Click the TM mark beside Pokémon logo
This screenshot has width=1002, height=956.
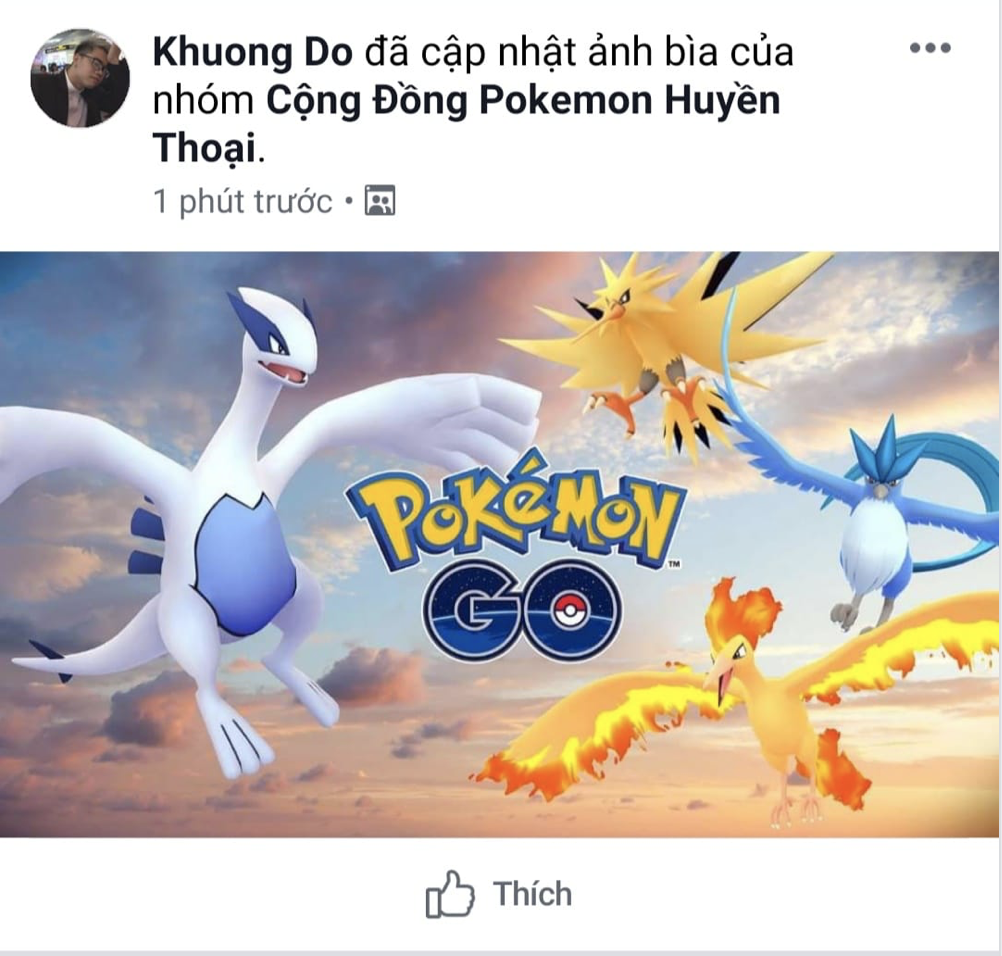coord(674,564)
